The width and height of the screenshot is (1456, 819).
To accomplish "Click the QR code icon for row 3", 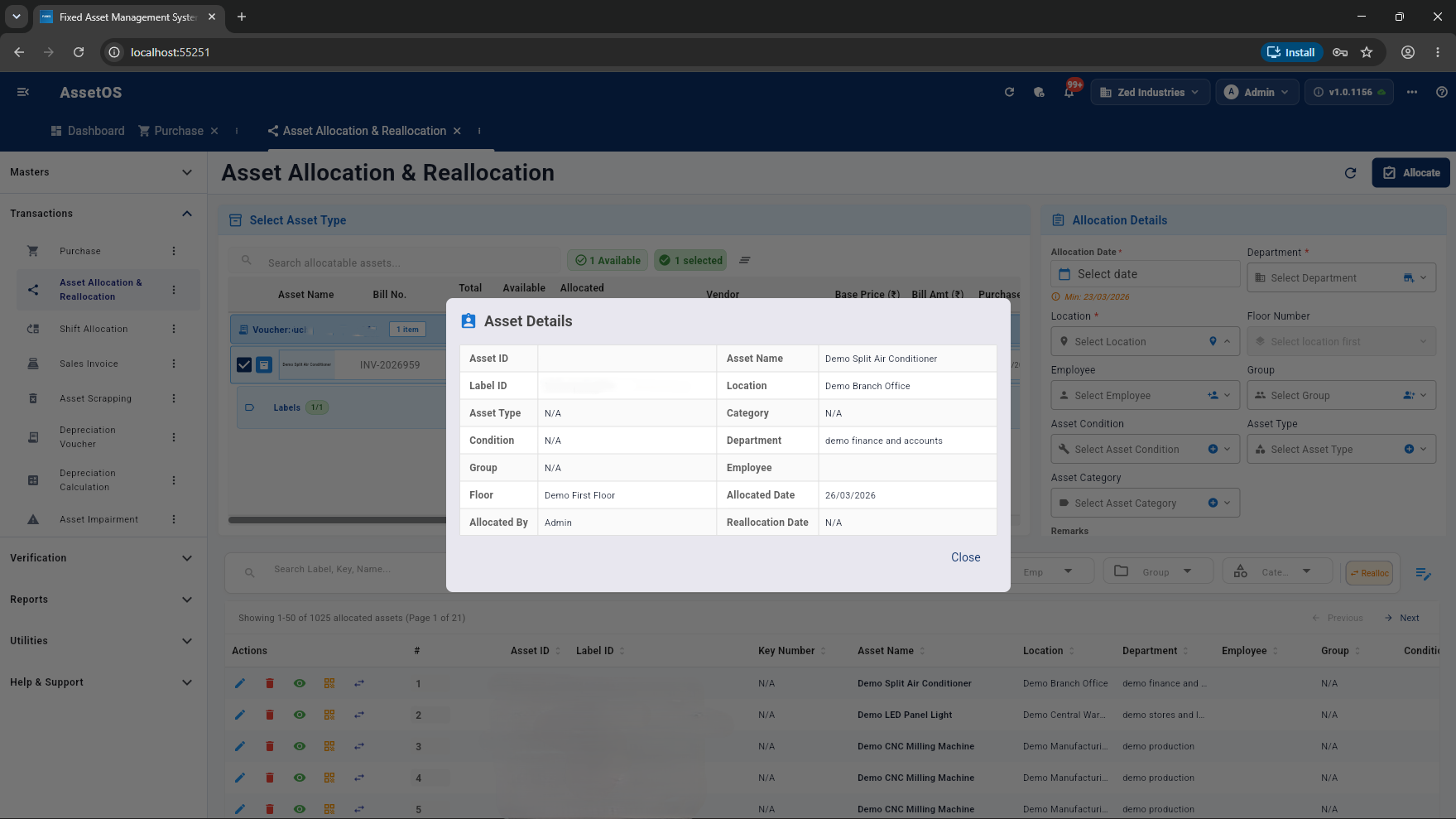I will tap(329, 746).
